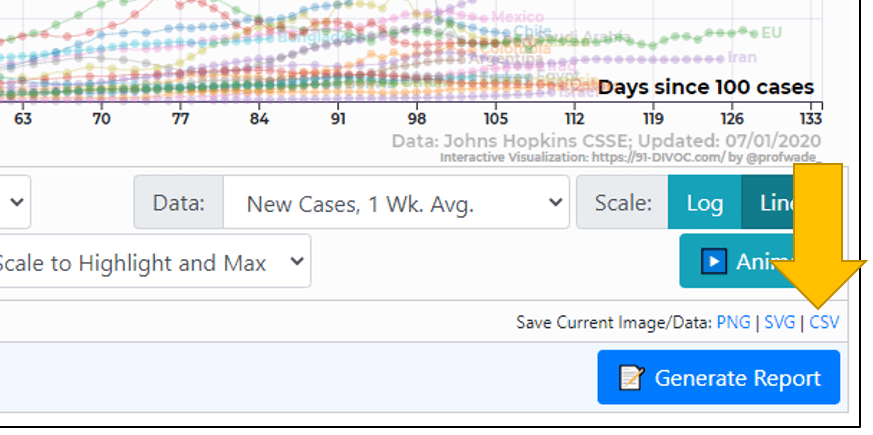Click the day 105 tick on x-axis
This screenshot has width=873, height=435.
coord(496,119)
